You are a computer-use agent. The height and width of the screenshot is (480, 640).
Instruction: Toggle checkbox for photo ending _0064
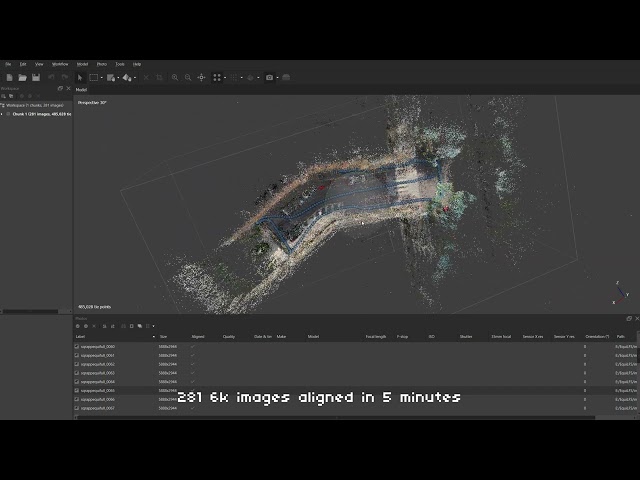(x=77, y=382)
